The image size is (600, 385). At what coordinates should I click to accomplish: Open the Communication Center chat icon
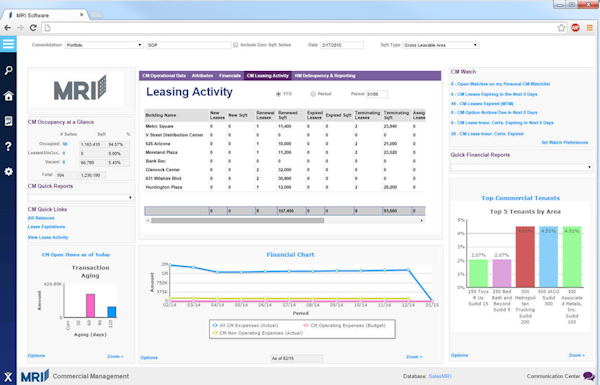[x=589, y=376]
